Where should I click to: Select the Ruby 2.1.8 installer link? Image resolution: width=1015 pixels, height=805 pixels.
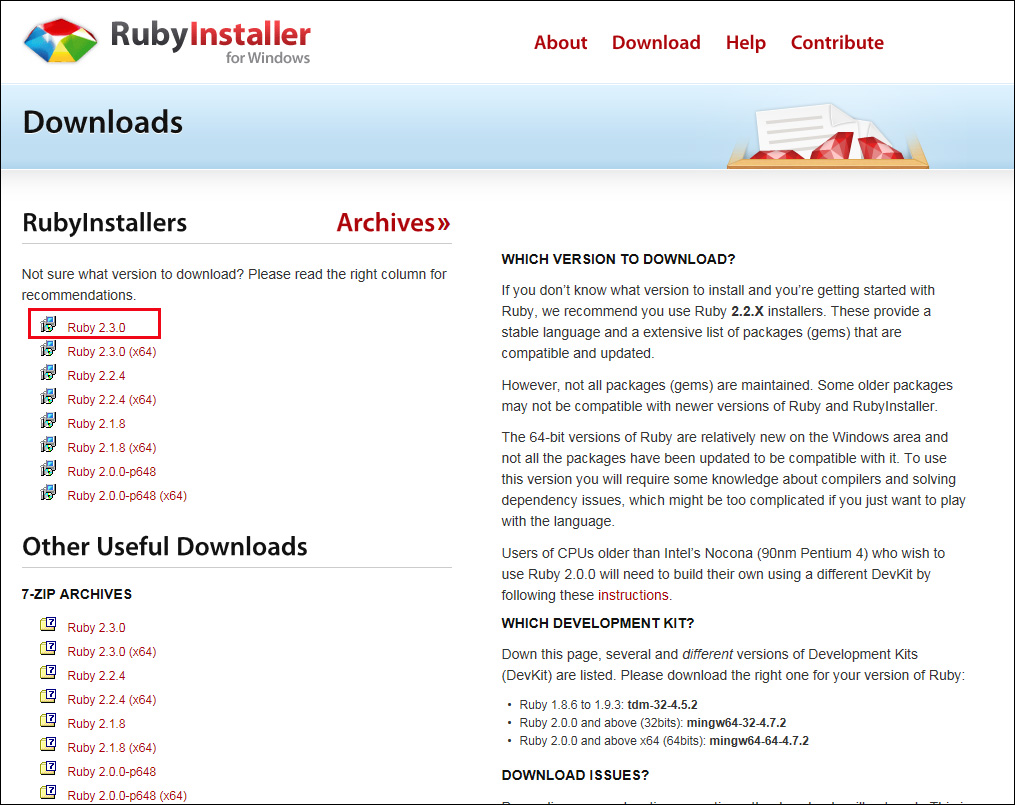tap(96, 422)
